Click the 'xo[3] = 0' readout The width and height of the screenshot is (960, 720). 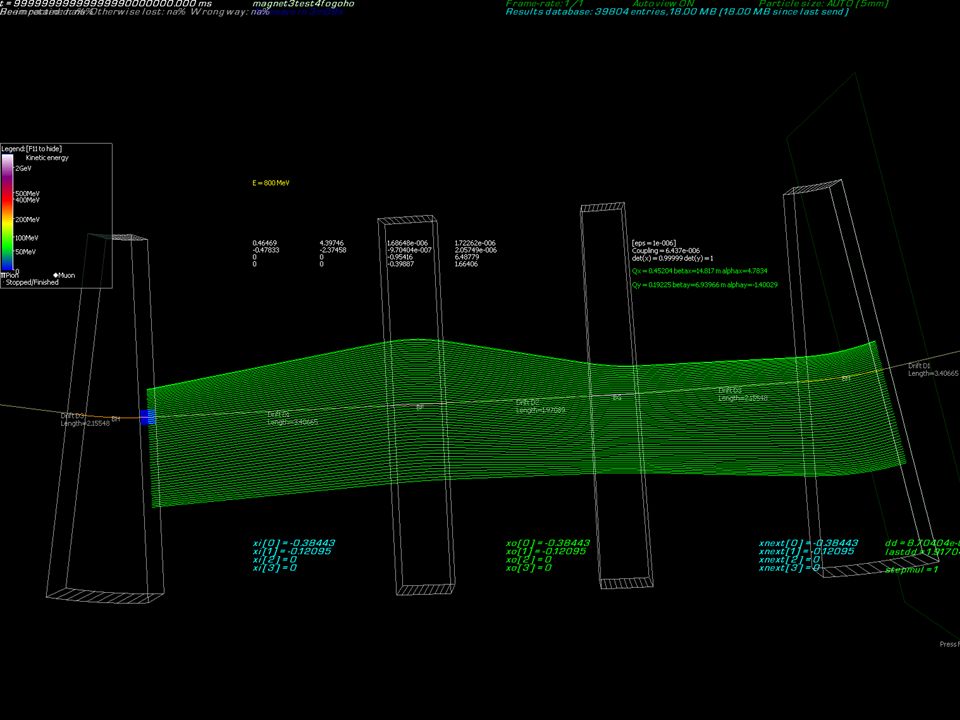pos(528,568)
